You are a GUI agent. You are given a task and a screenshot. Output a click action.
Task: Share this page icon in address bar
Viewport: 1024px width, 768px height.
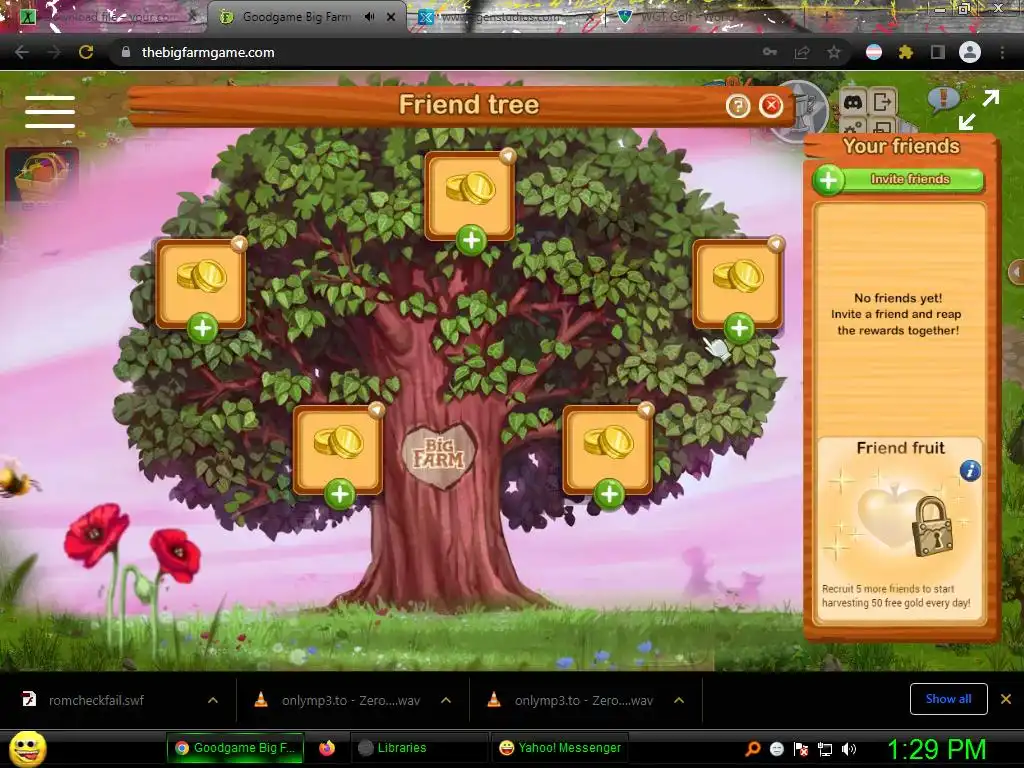coord(802,52)
